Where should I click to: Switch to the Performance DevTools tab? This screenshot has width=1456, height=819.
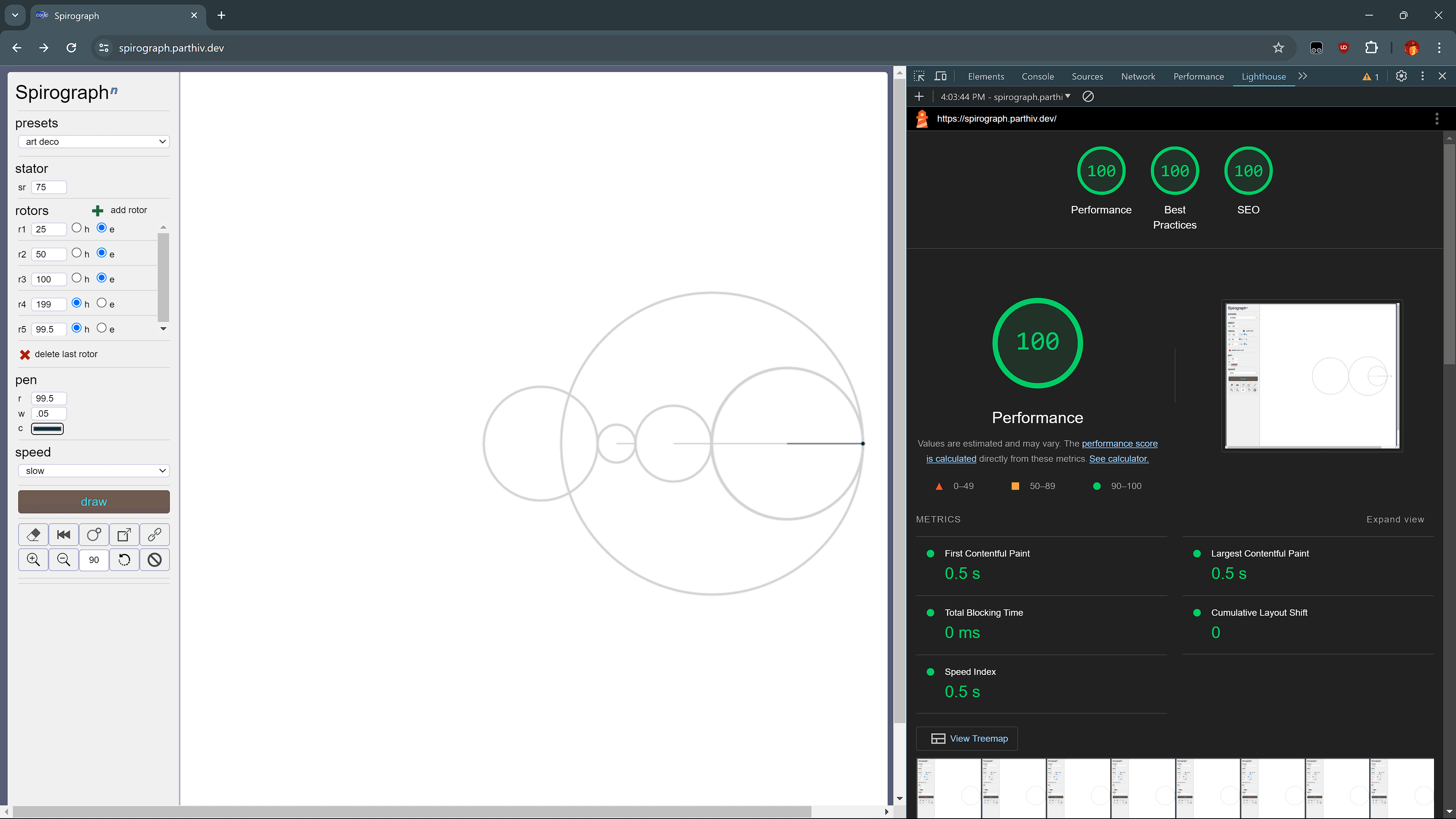(1198, 76)
